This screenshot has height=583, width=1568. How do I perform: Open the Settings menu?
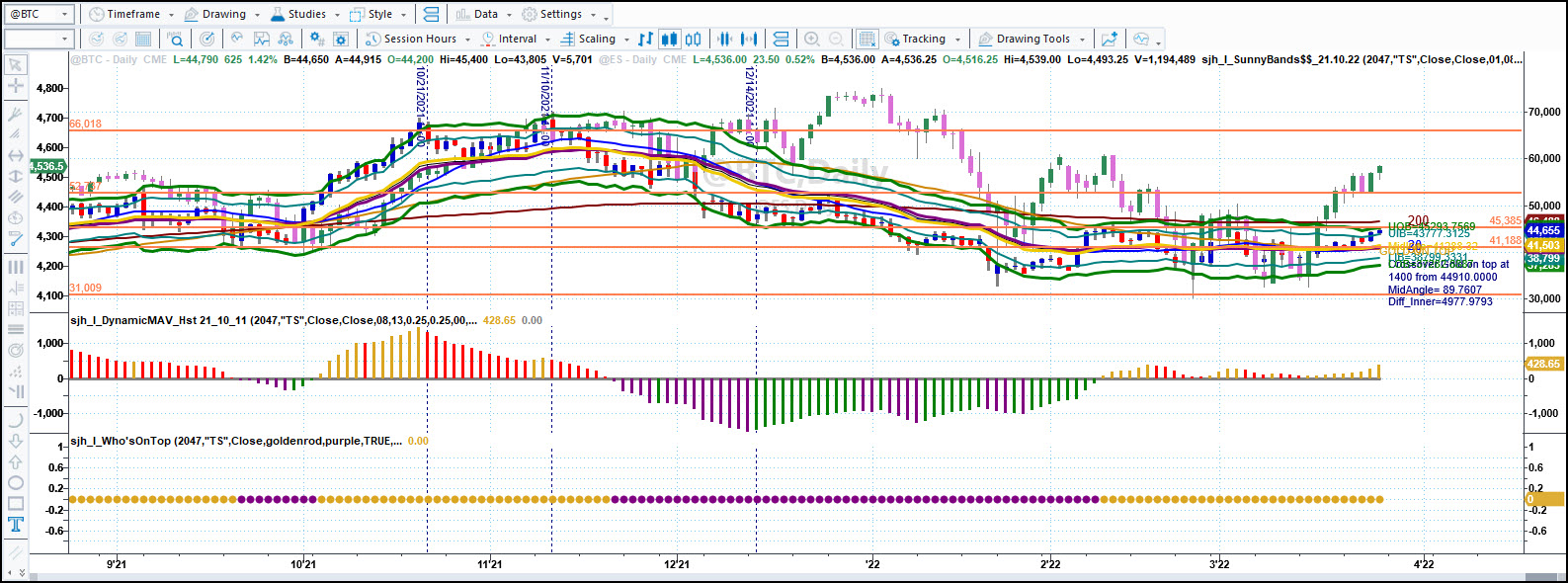point(552,14)
